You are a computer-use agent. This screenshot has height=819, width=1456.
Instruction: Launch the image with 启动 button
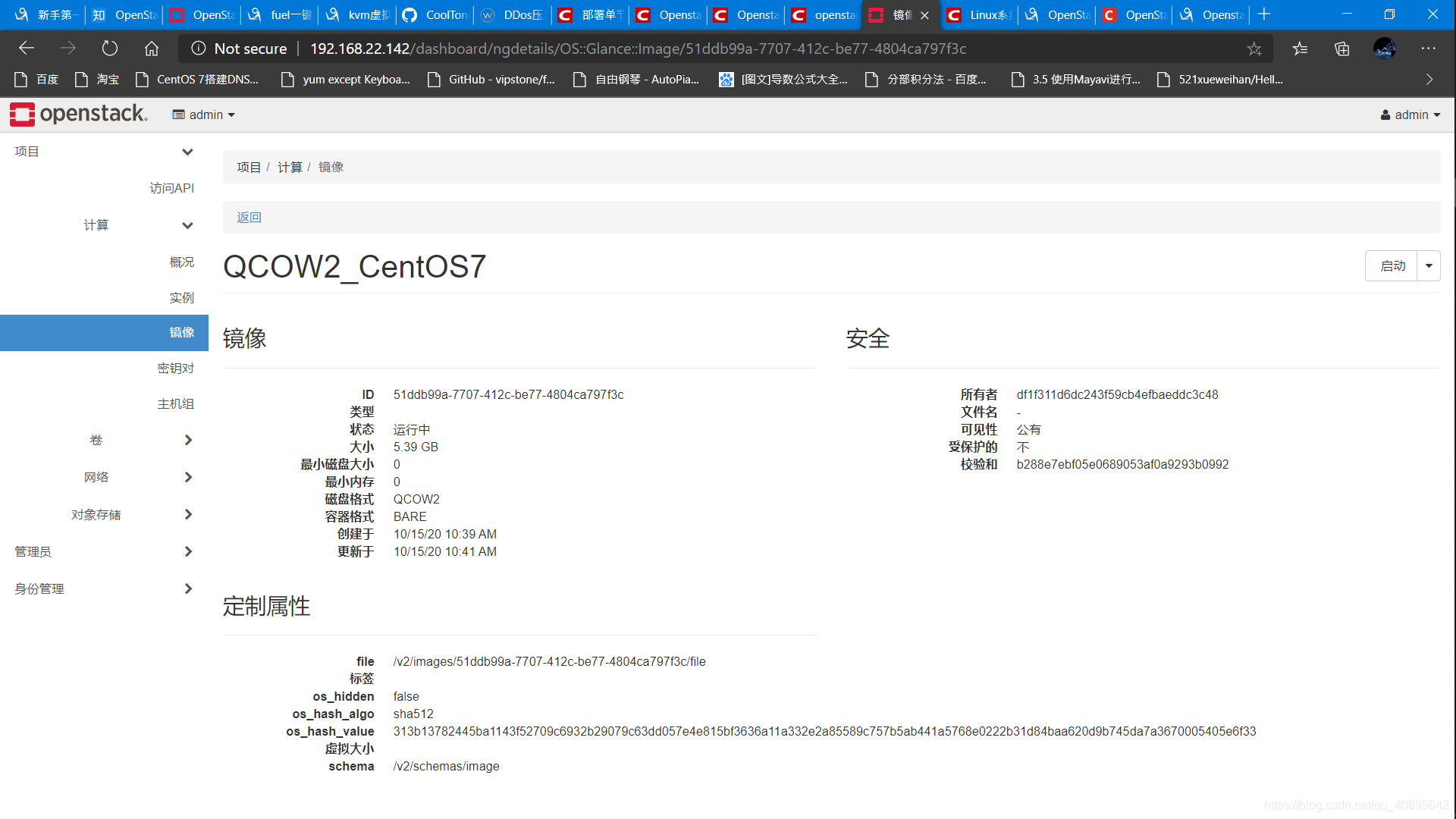(1392, 266)
